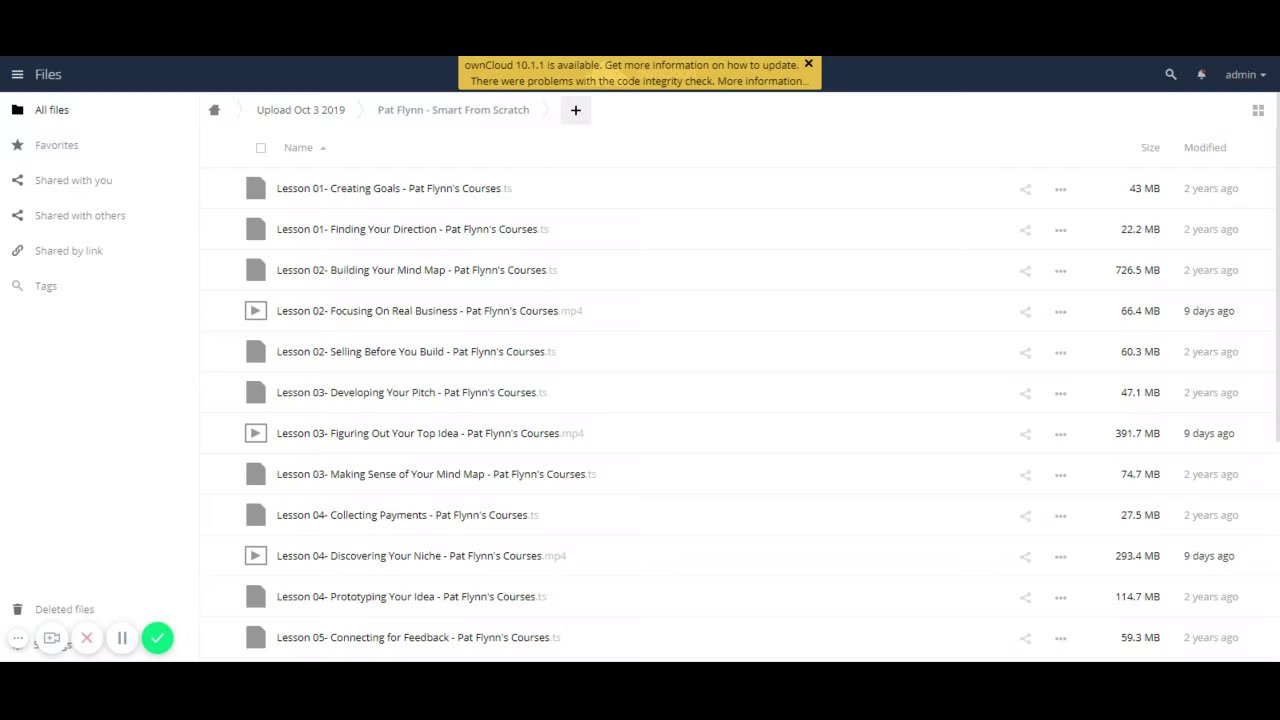
Task: Open Lesson 01- Creating Goals file
Action: pos(394,188)
